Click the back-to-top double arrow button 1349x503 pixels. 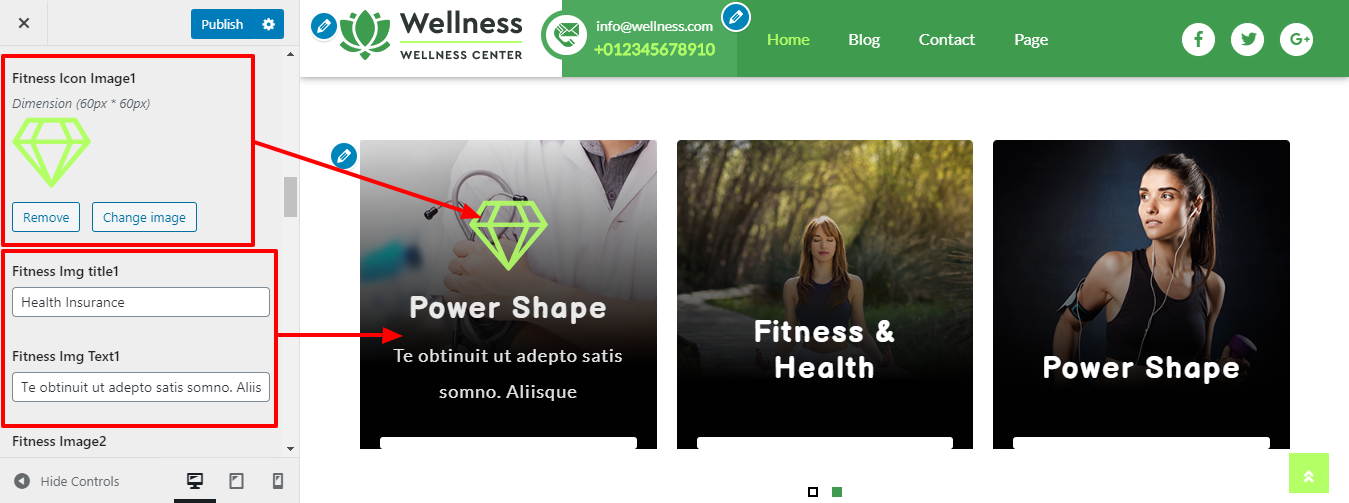pyautogui.click(x=1309, y=473)
